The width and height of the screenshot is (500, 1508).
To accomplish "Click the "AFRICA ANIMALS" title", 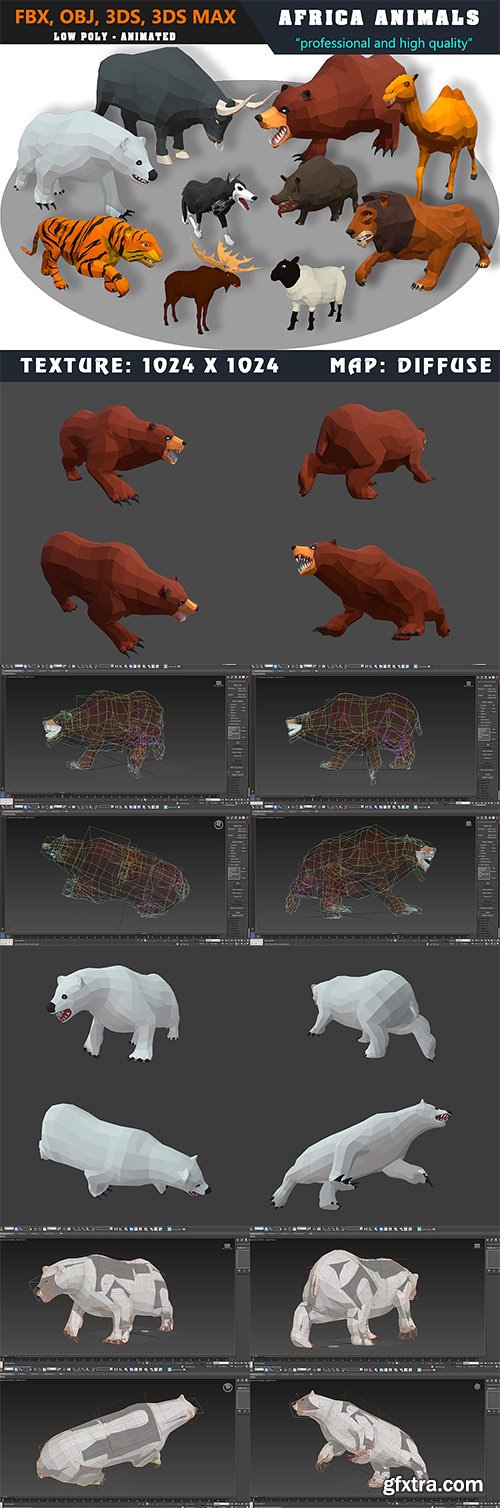I will coord(379,18).
